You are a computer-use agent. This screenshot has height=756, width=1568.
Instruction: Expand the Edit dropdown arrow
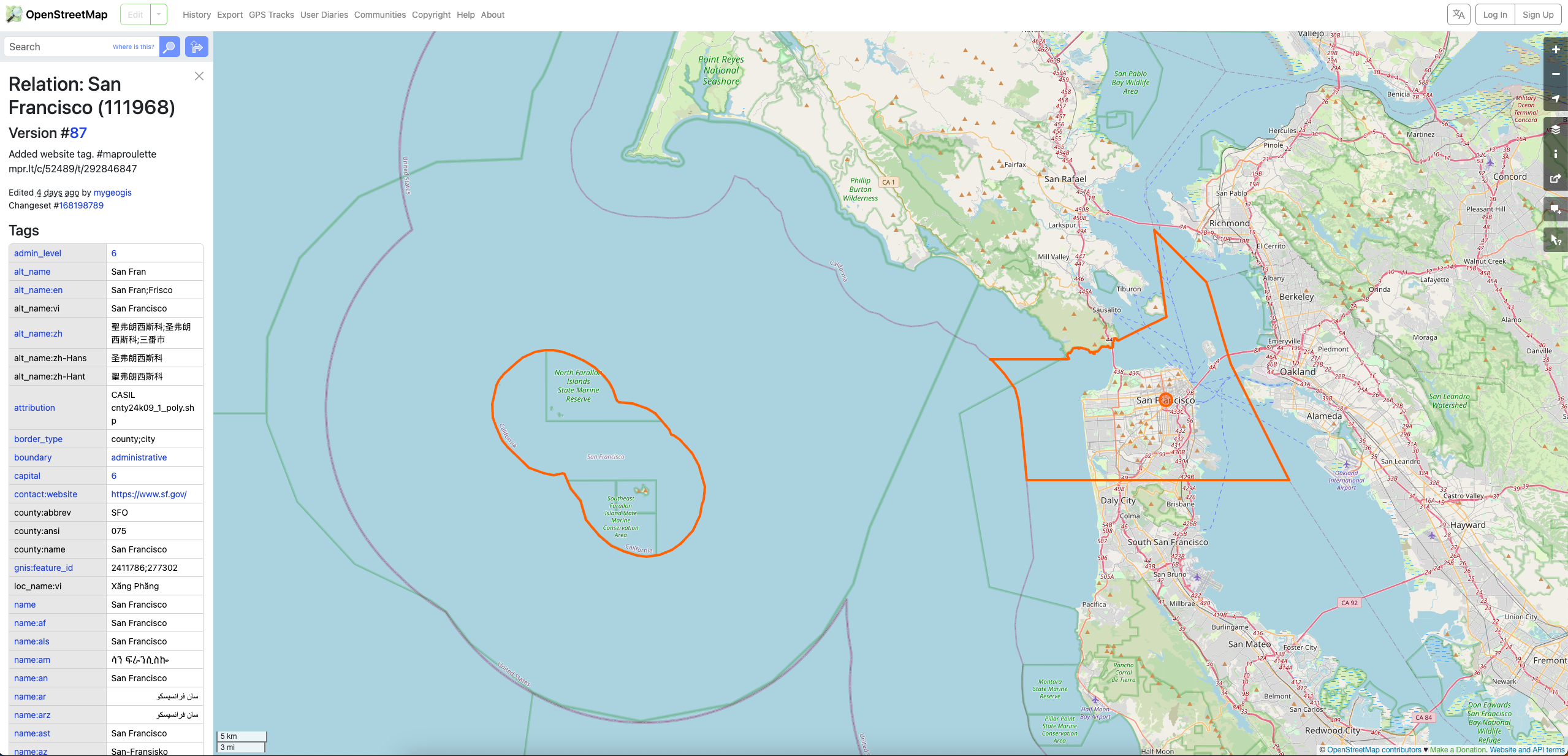(x=159, y=15)
